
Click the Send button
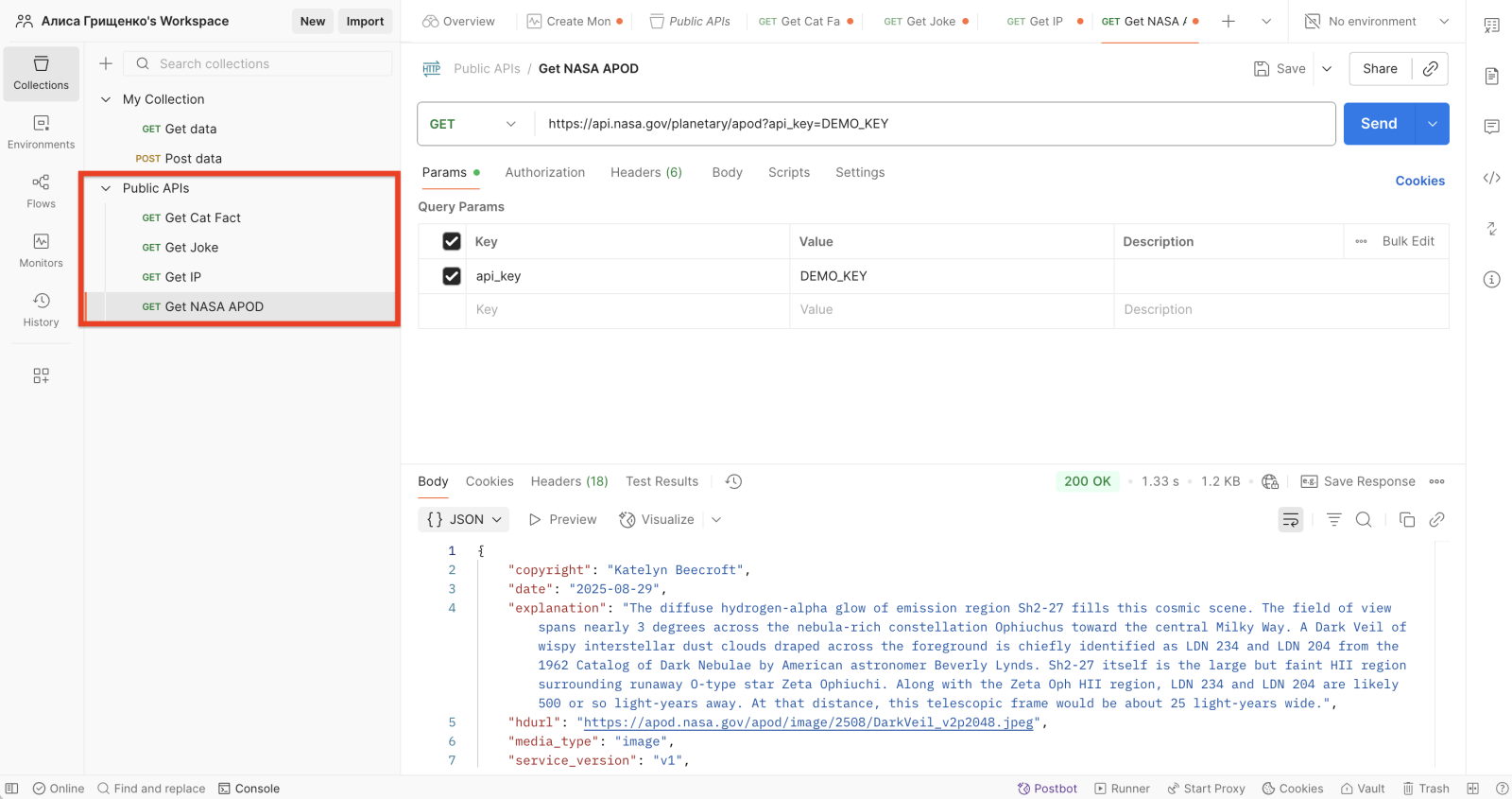(x=1379, y=124)
